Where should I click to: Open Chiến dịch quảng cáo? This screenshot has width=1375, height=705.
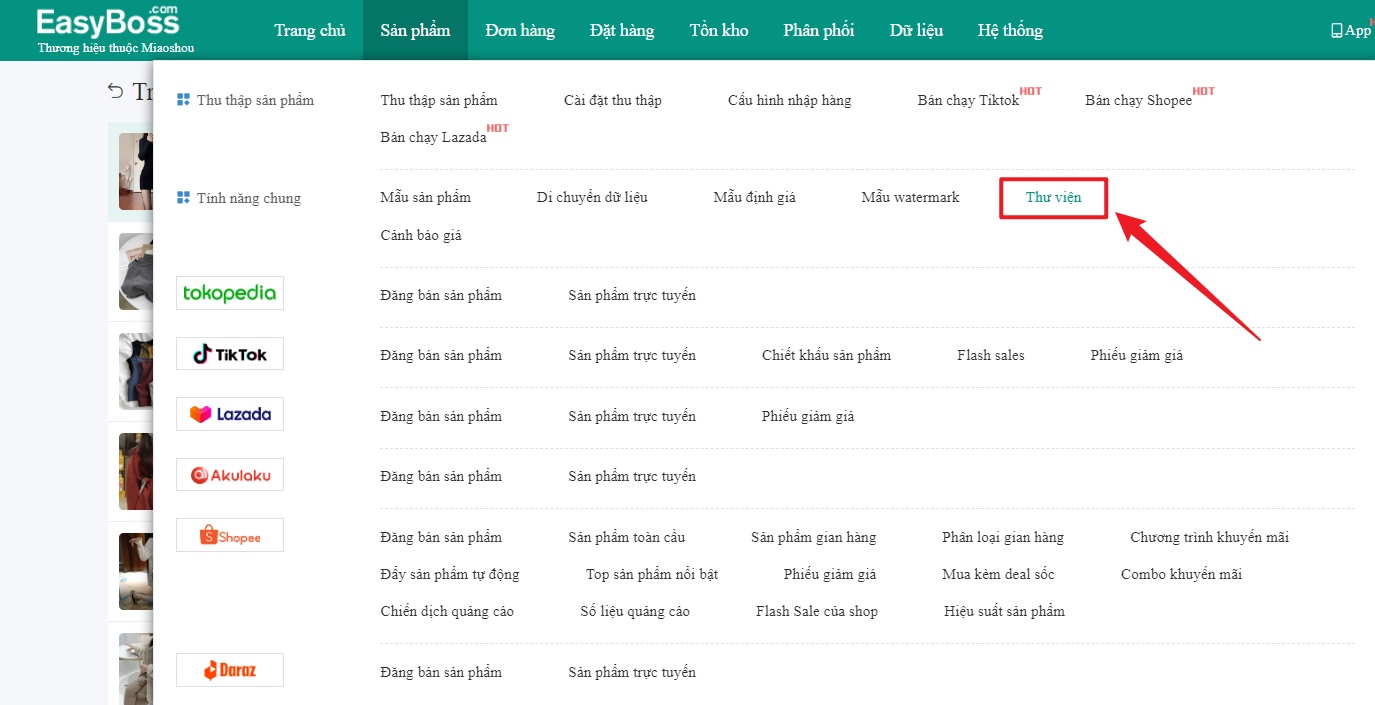447,611
